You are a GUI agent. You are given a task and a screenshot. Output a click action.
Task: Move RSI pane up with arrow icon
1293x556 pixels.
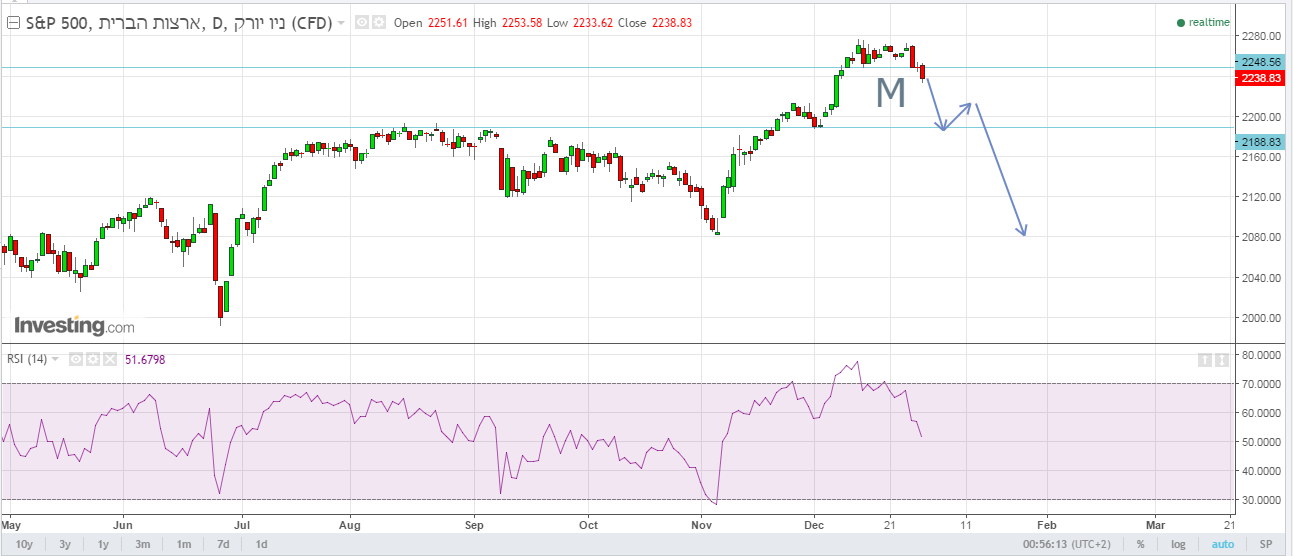click(1205, 358)
